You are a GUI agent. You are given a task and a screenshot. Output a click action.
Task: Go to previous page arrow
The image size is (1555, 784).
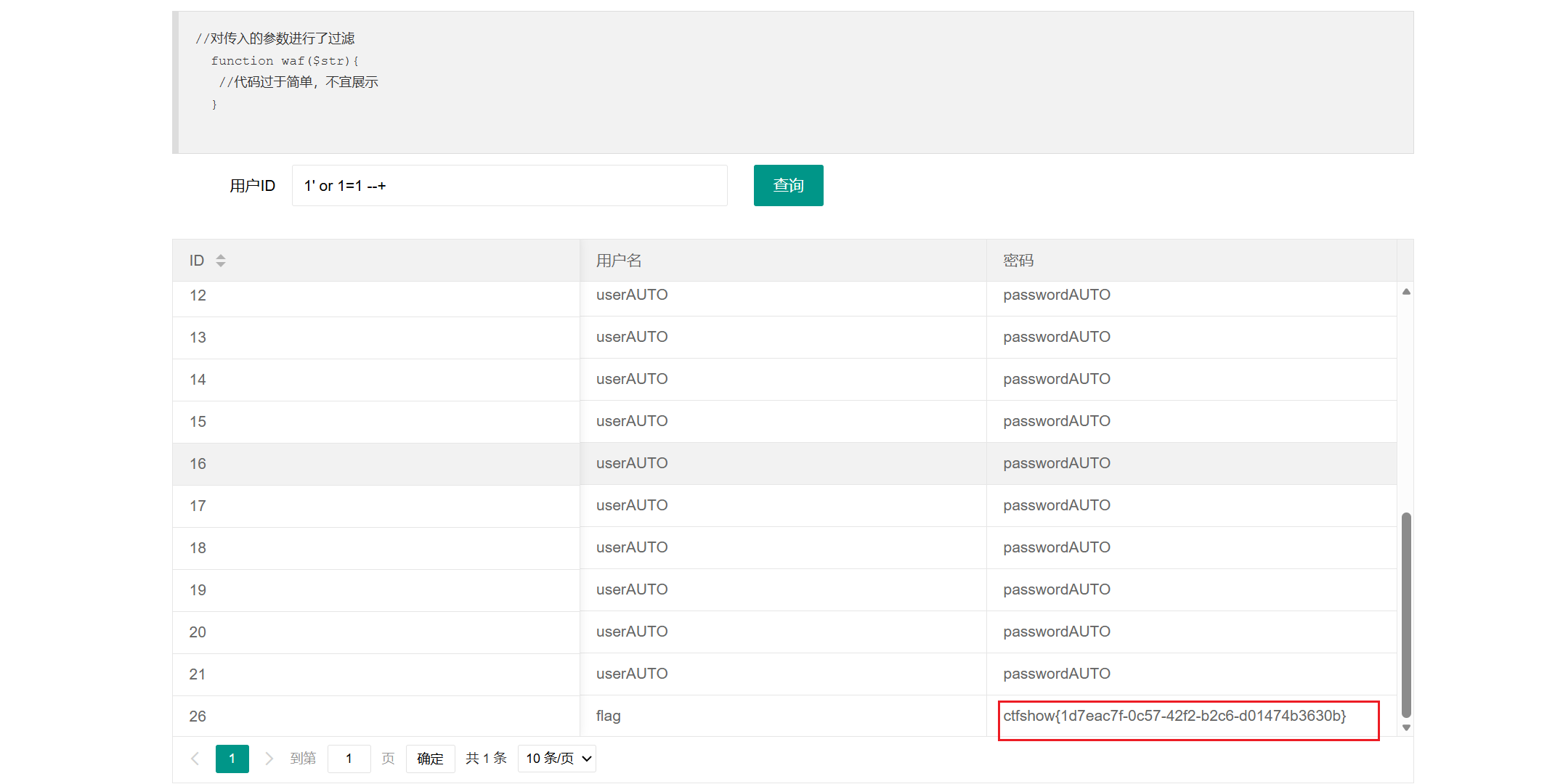195,759
